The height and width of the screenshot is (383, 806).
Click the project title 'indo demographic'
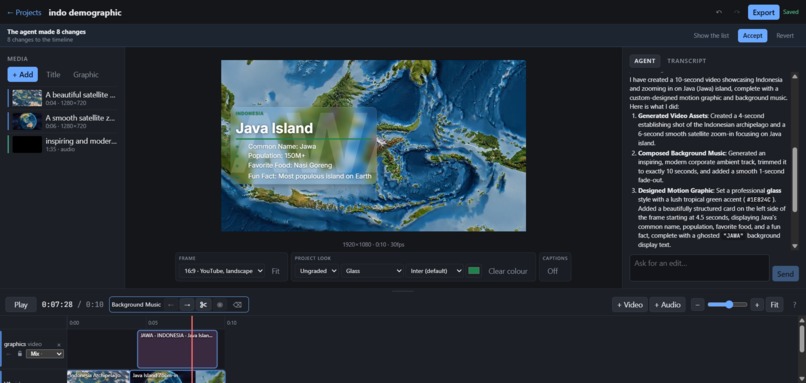85,12
